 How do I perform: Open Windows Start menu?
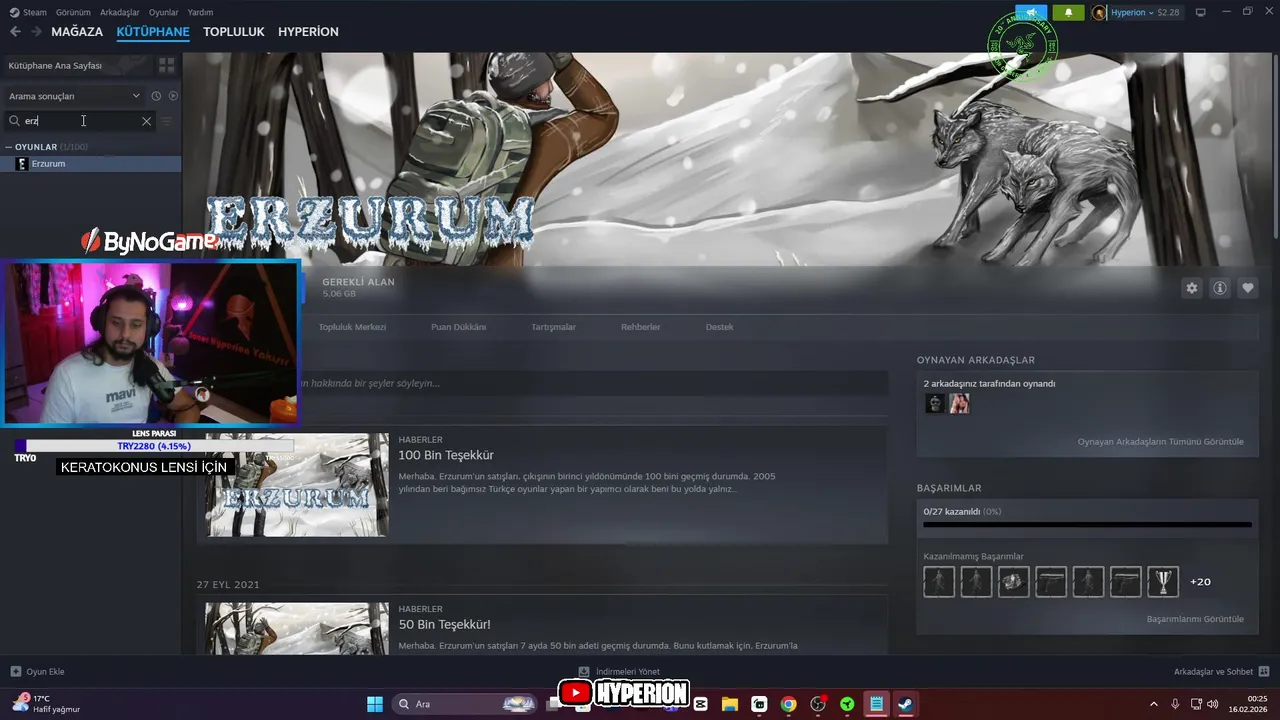[375, 704]
